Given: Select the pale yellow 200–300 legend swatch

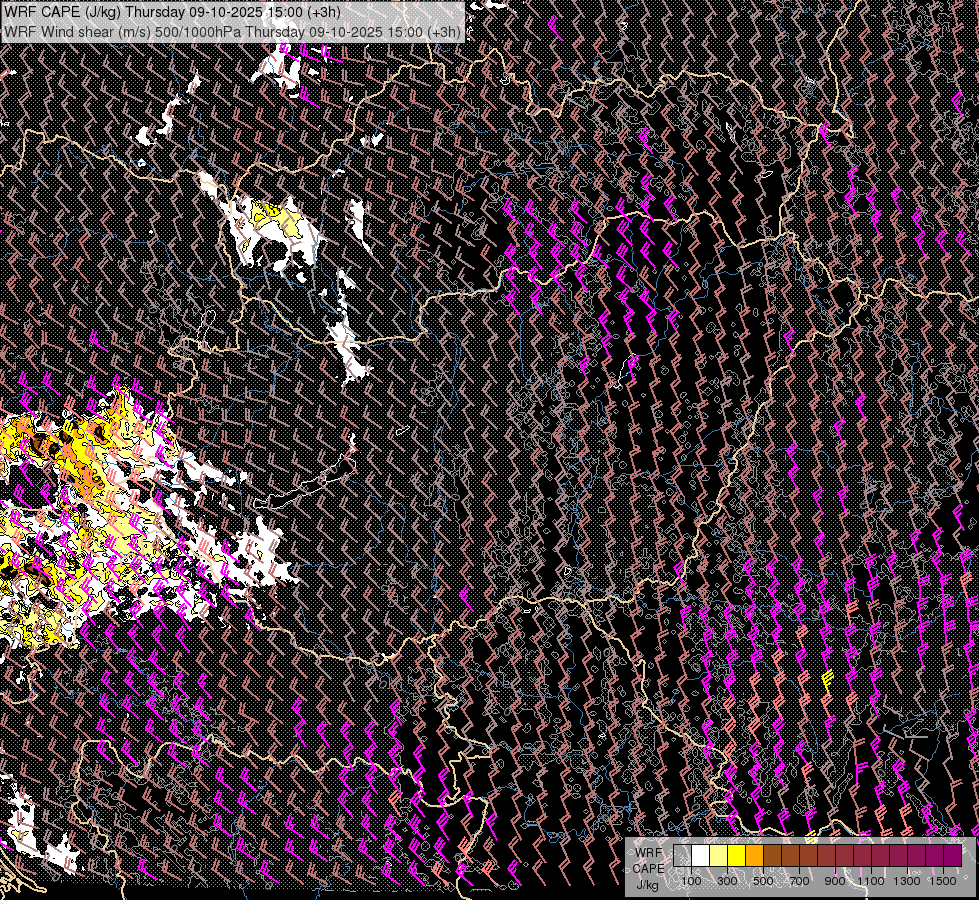Looking at the screenshot, I should coord(719,856).
